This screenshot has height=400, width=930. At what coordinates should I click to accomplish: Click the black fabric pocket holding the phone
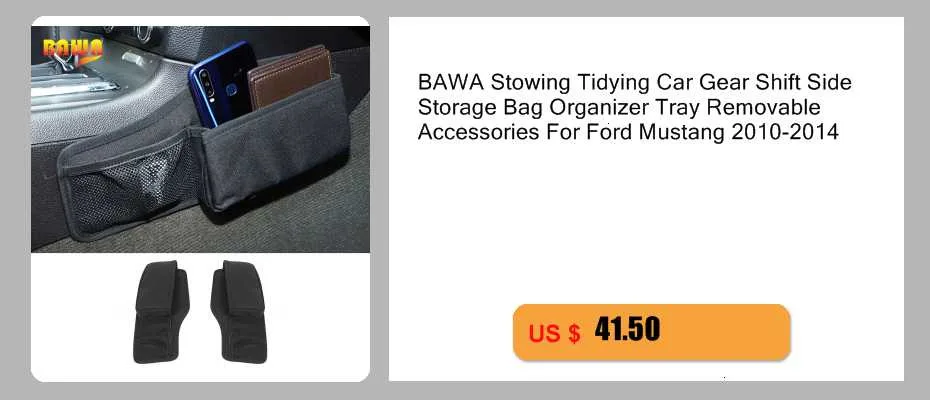(x=273, y=142)
